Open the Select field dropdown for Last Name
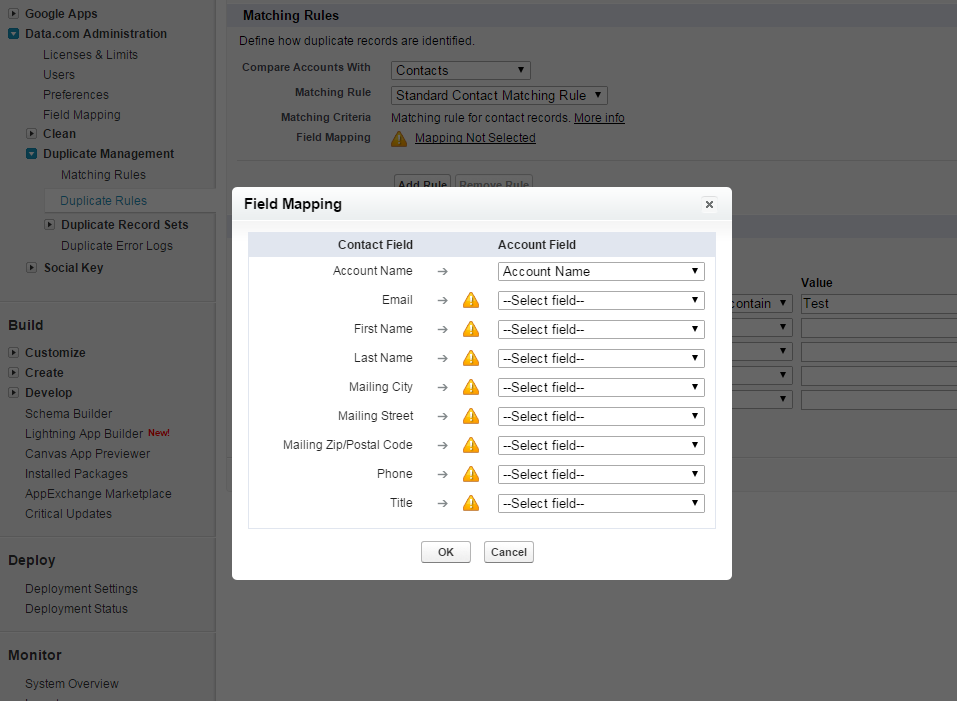 (601, 358)
